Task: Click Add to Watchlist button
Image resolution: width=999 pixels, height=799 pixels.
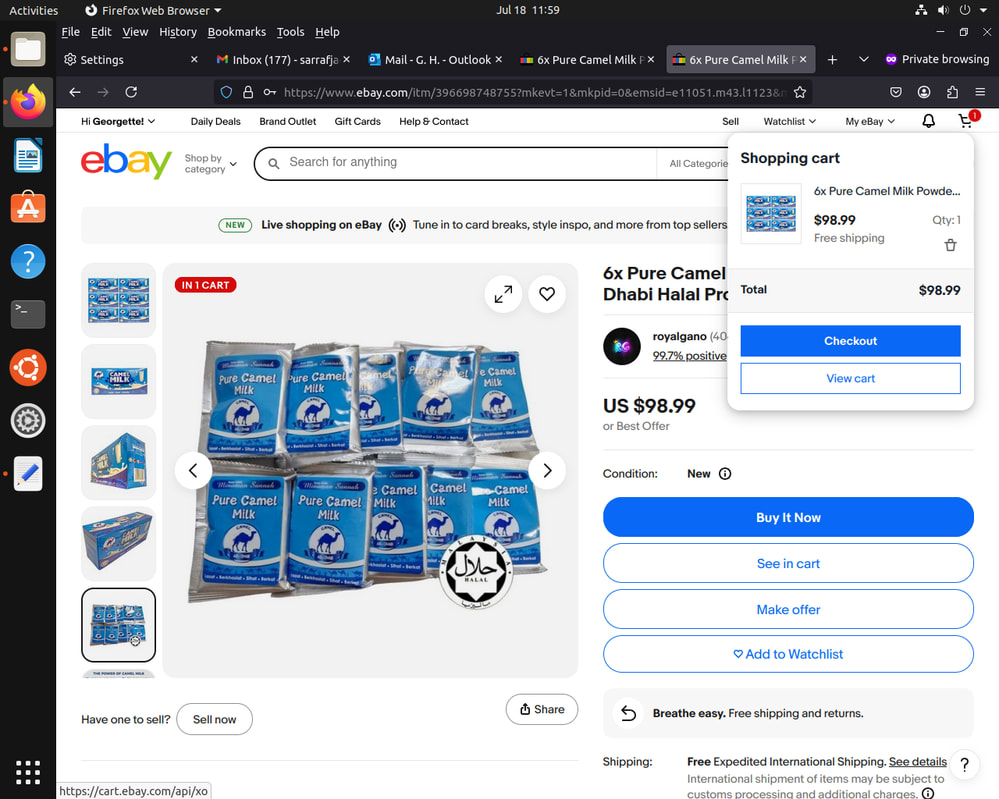Action: pyautogui.click(x=788, y=654)
